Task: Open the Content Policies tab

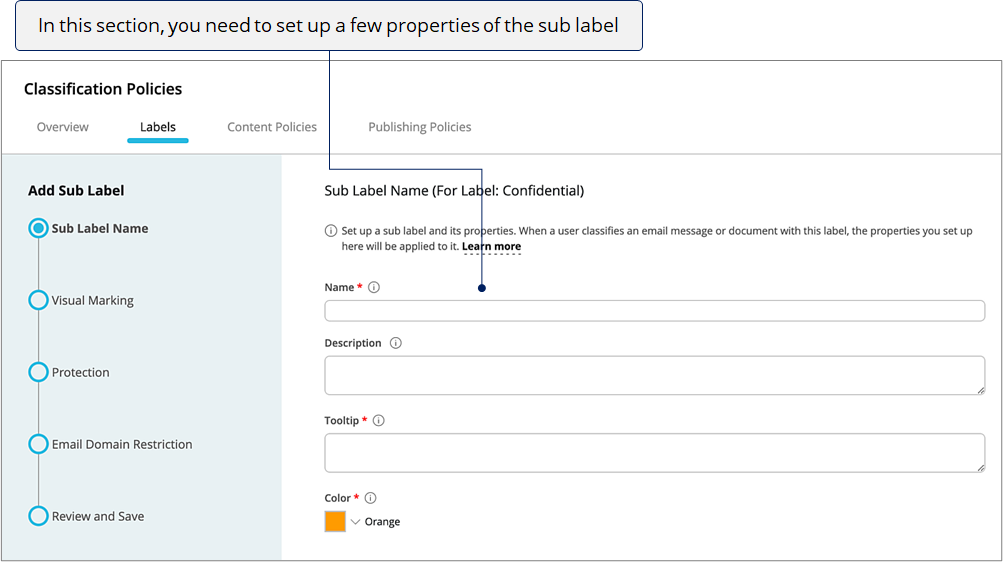Action: (x=272, y=127)
